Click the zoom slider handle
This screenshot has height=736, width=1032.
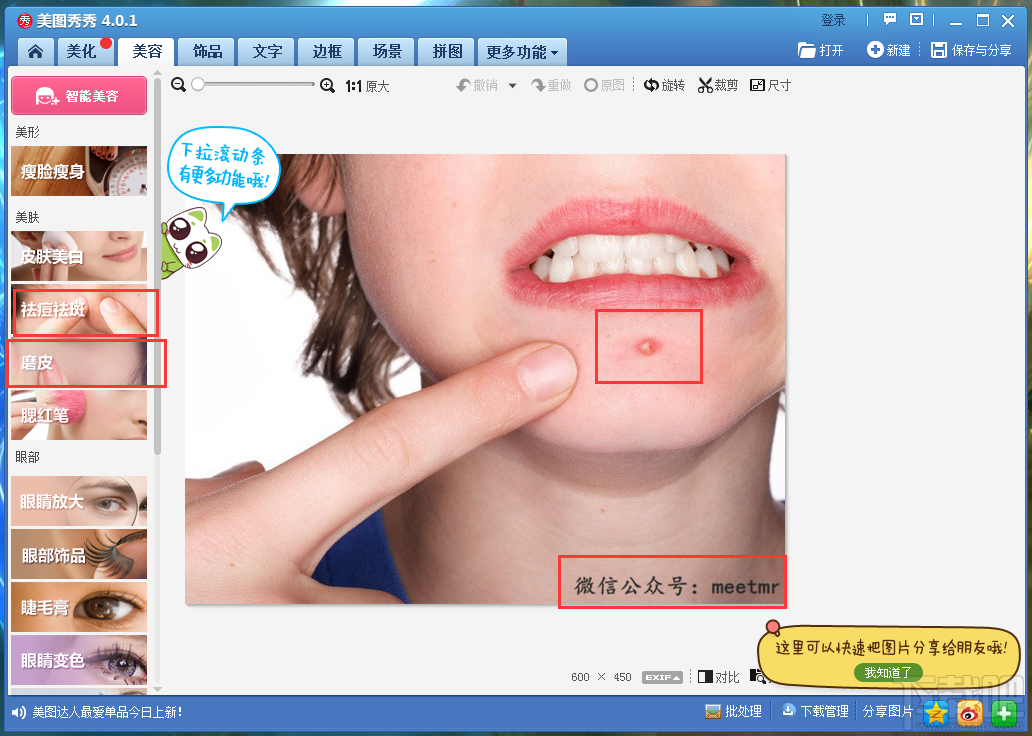click(197, 84)
